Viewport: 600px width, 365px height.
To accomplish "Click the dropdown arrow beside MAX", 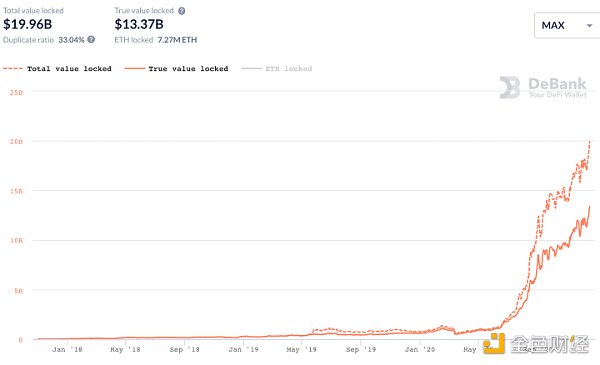I will tap(589, 26).
